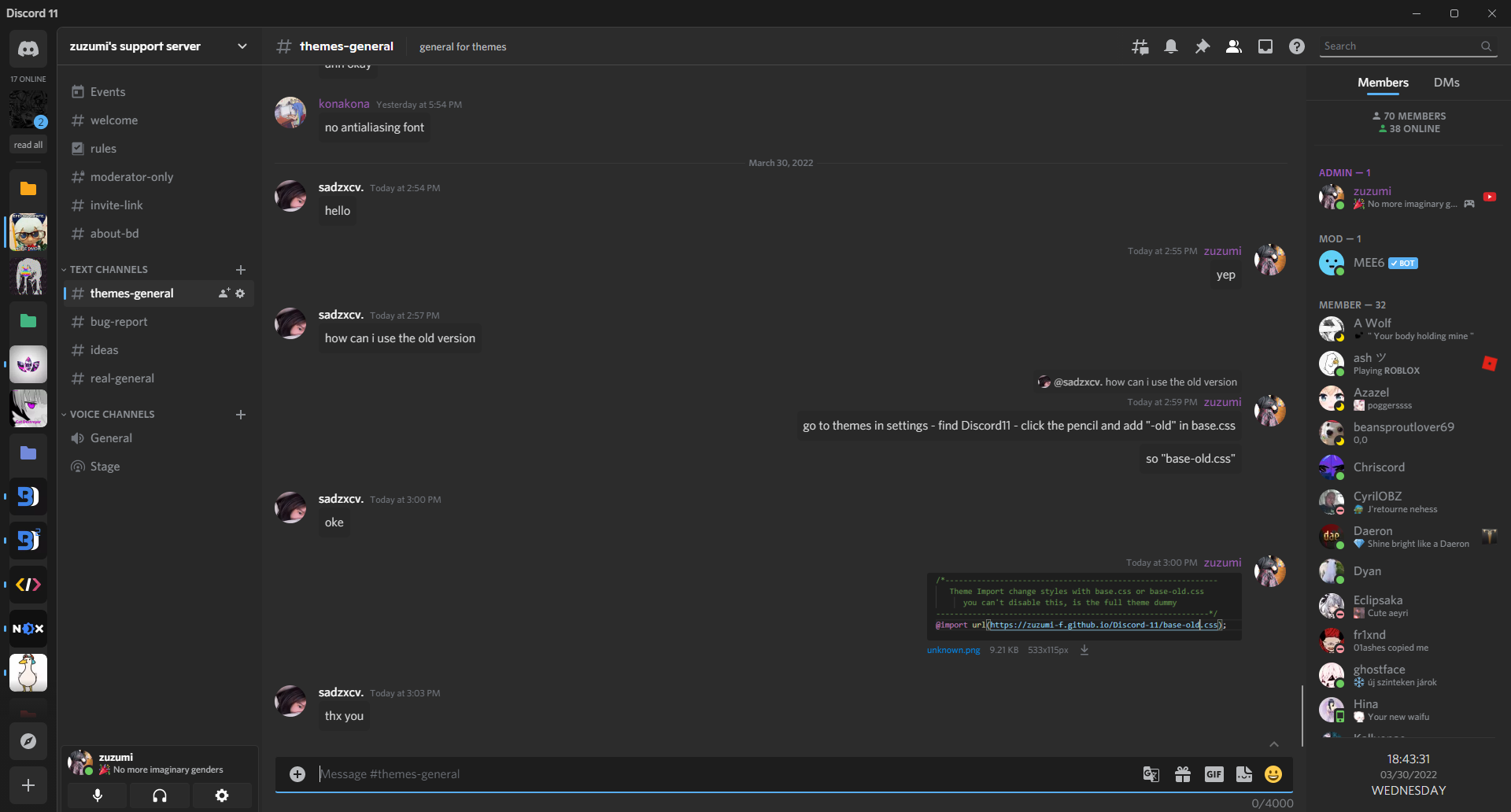Open sticker picker icon
Screen dimensions: 1511x812
(1244, 774)
